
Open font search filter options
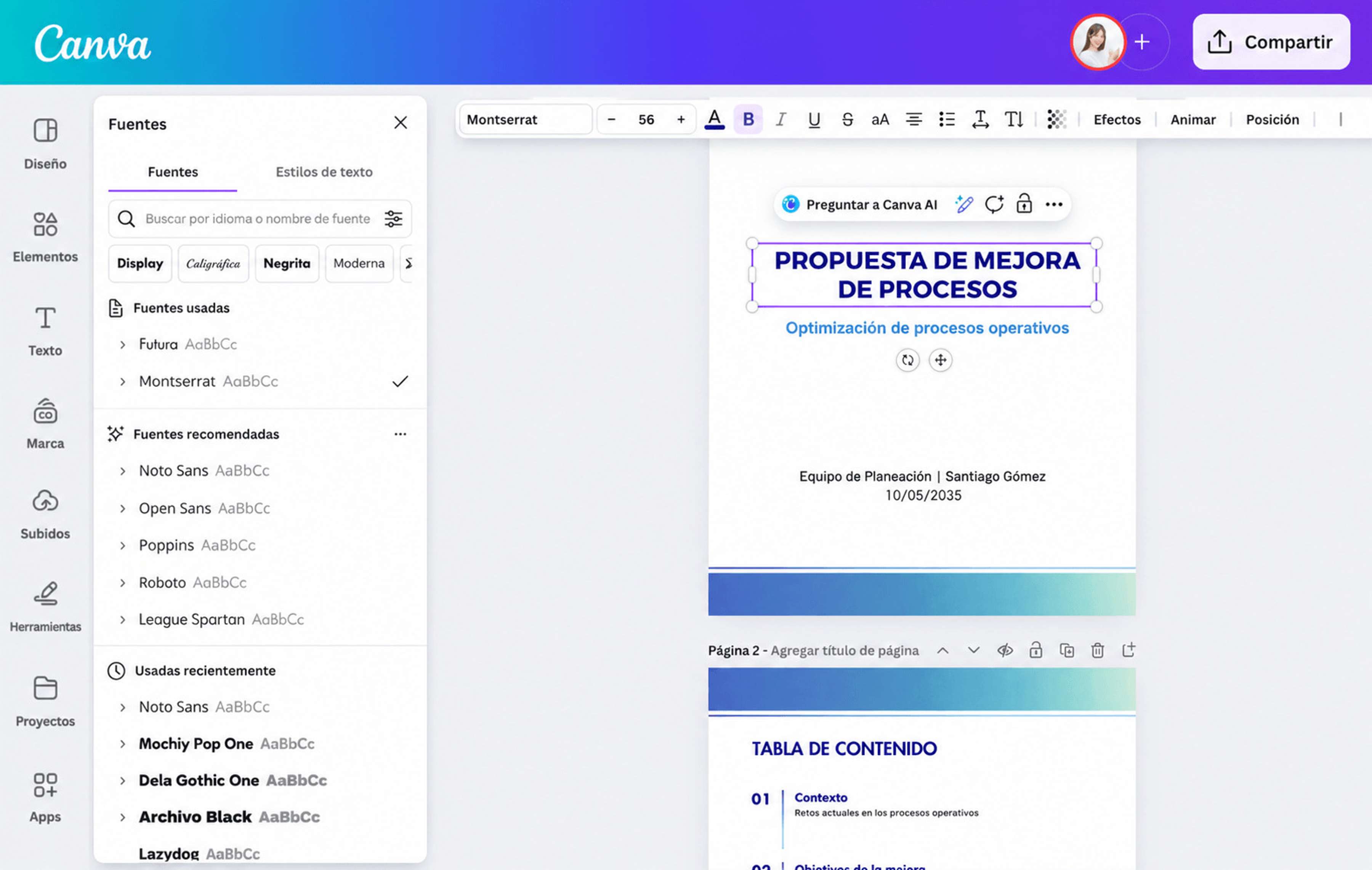pyautogui.click(x=393, y=219)
